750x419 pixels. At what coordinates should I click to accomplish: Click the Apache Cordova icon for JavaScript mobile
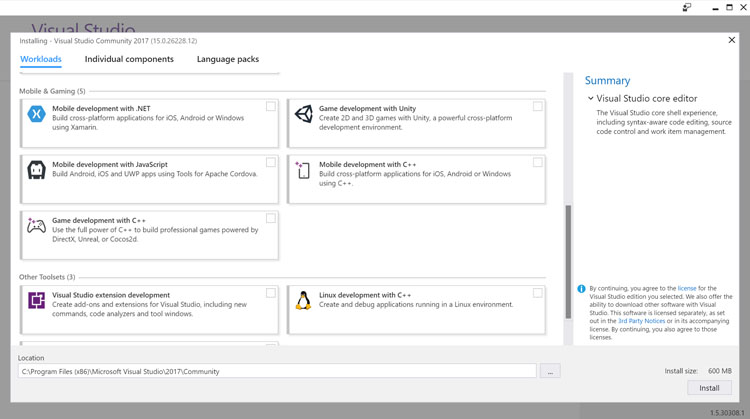point(36,170)
